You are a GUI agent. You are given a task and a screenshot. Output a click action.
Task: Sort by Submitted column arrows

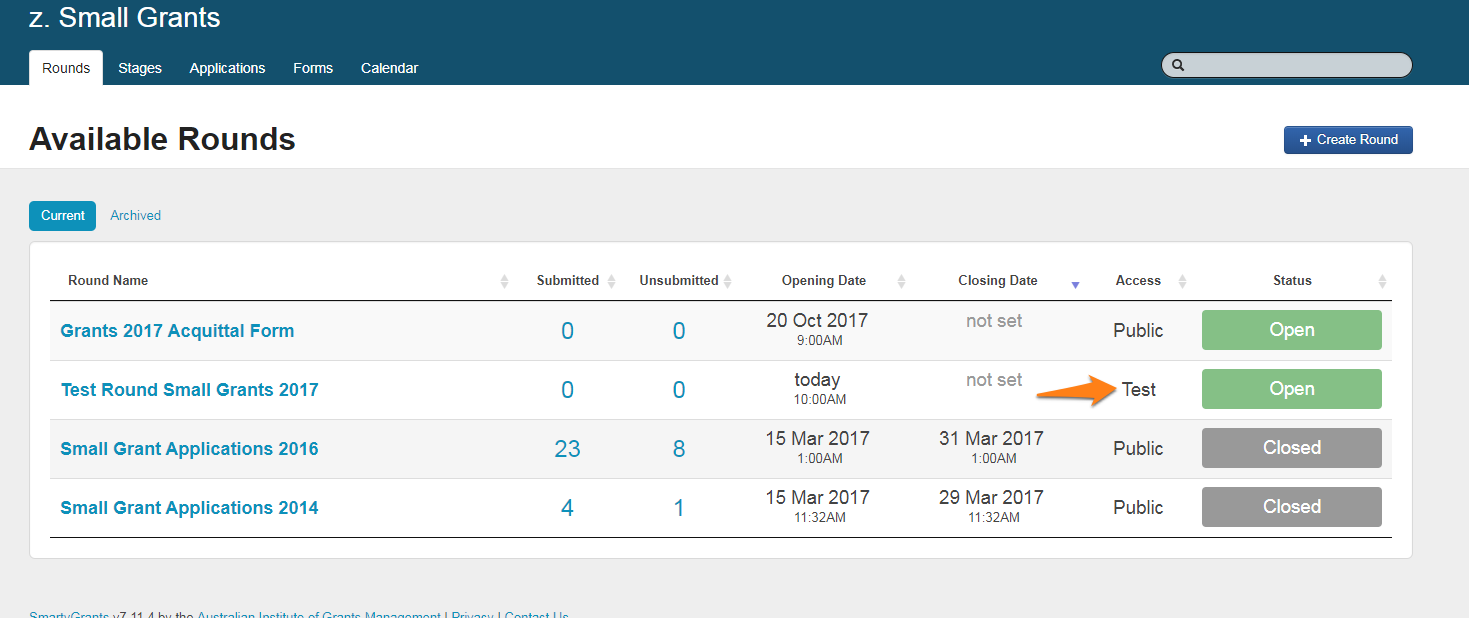[x=611, y=281]
